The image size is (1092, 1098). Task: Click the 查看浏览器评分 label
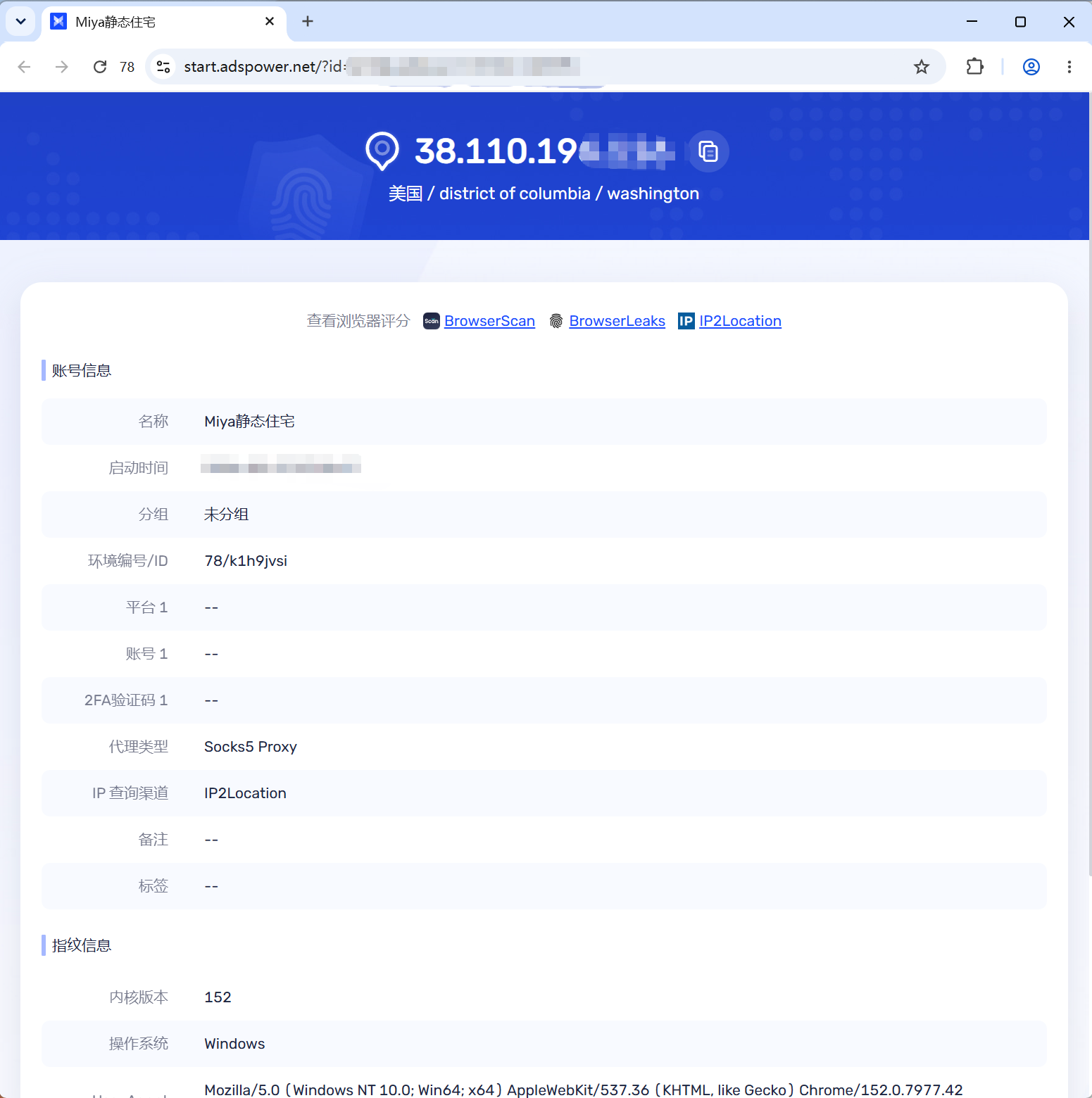click(x=358, y=321)
